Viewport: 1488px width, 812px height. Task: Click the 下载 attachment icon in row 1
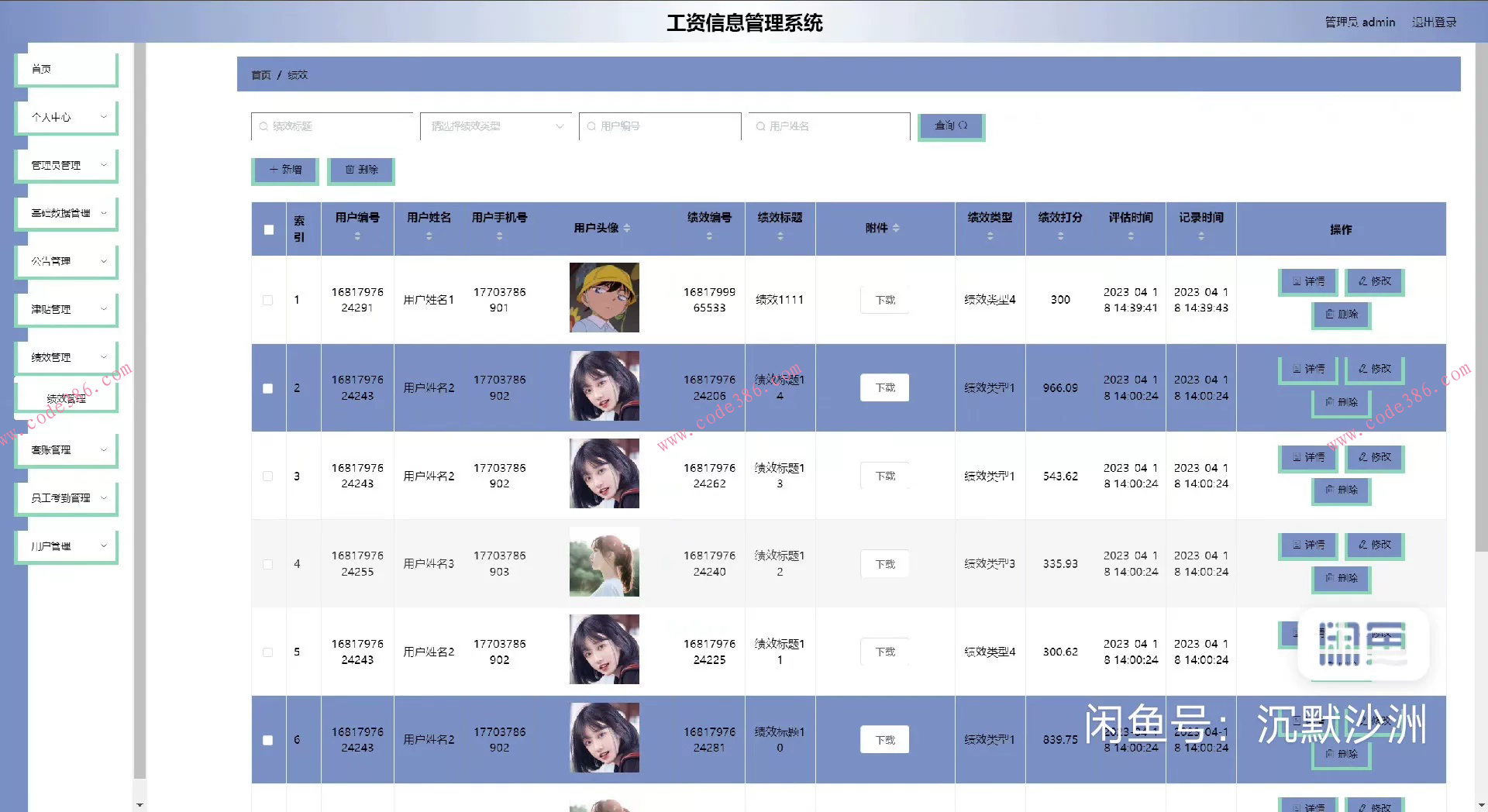883,299
